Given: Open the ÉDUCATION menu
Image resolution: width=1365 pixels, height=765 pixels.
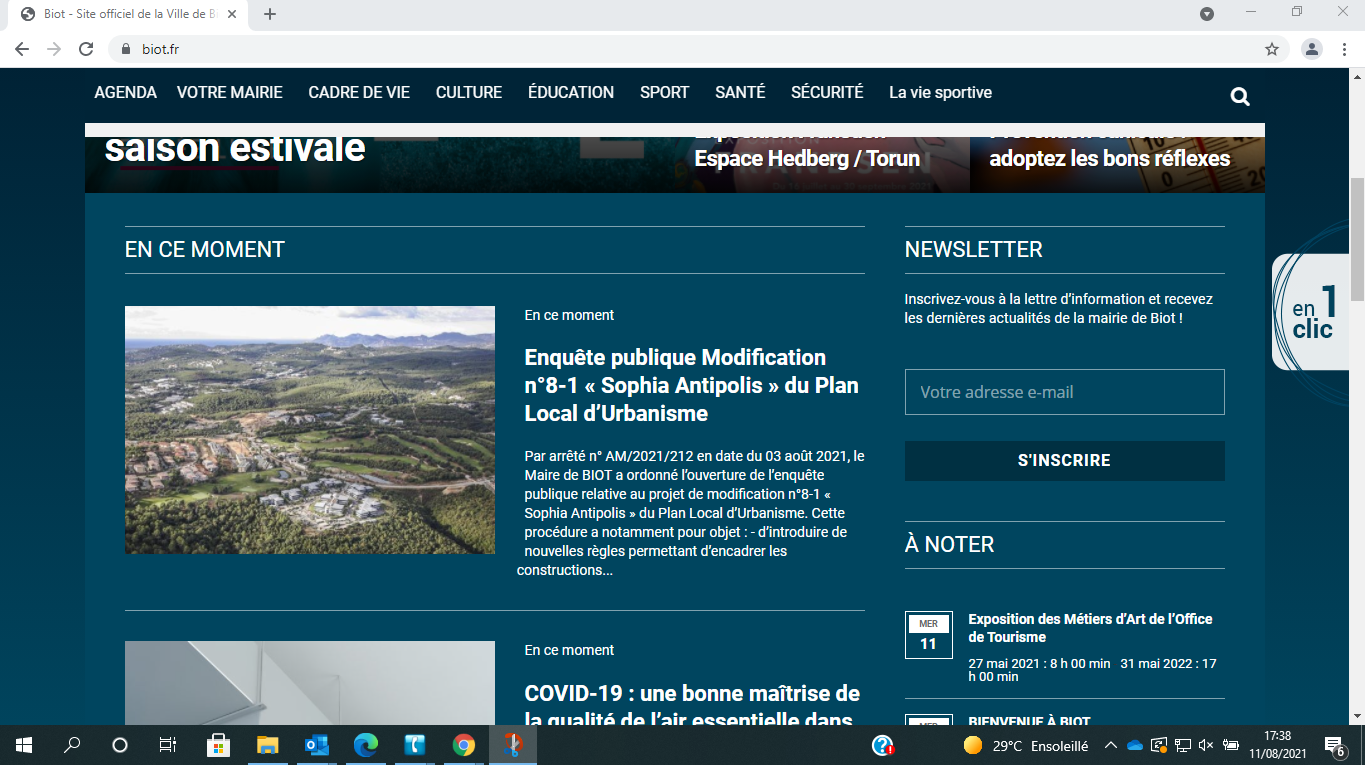Looking at the screenshot, I should [571, 92].
